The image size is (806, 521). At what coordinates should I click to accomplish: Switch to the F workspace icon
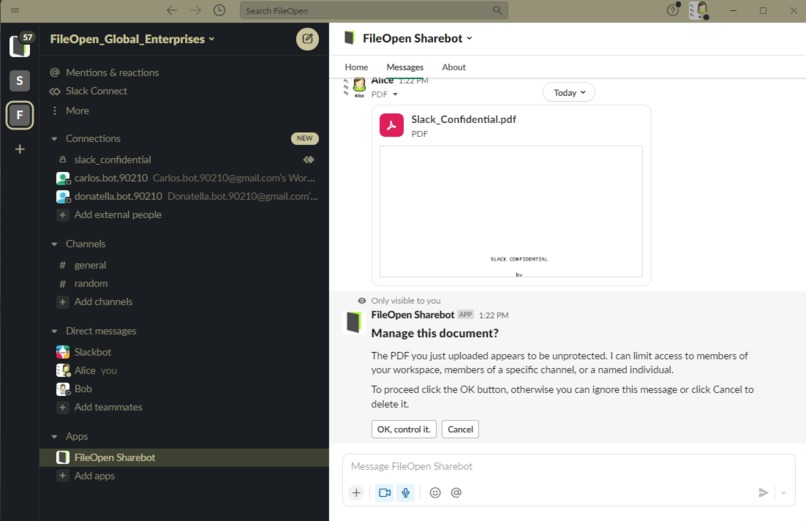pos(20,115)
